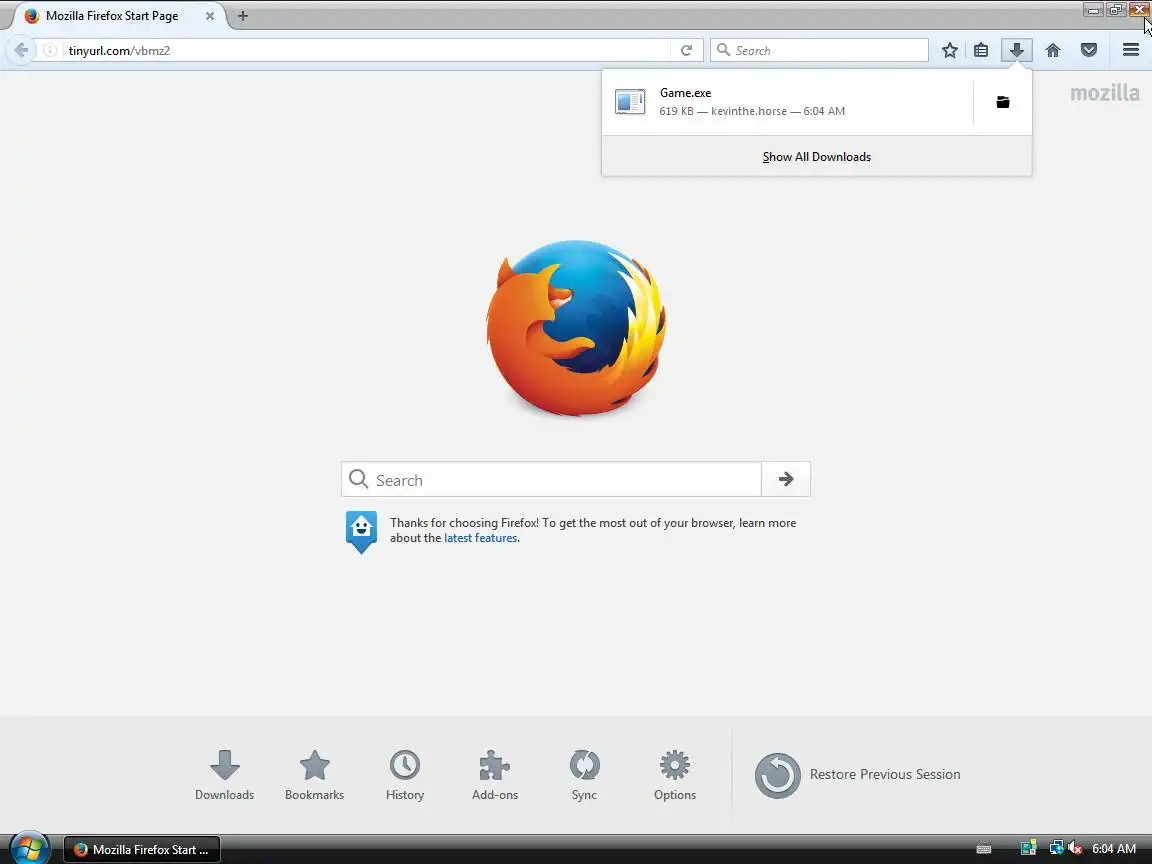Screen dimensions: 1152x864
Task: Select the Mozilla Firefox Start Page tab
Action: (x=118, y=15)
